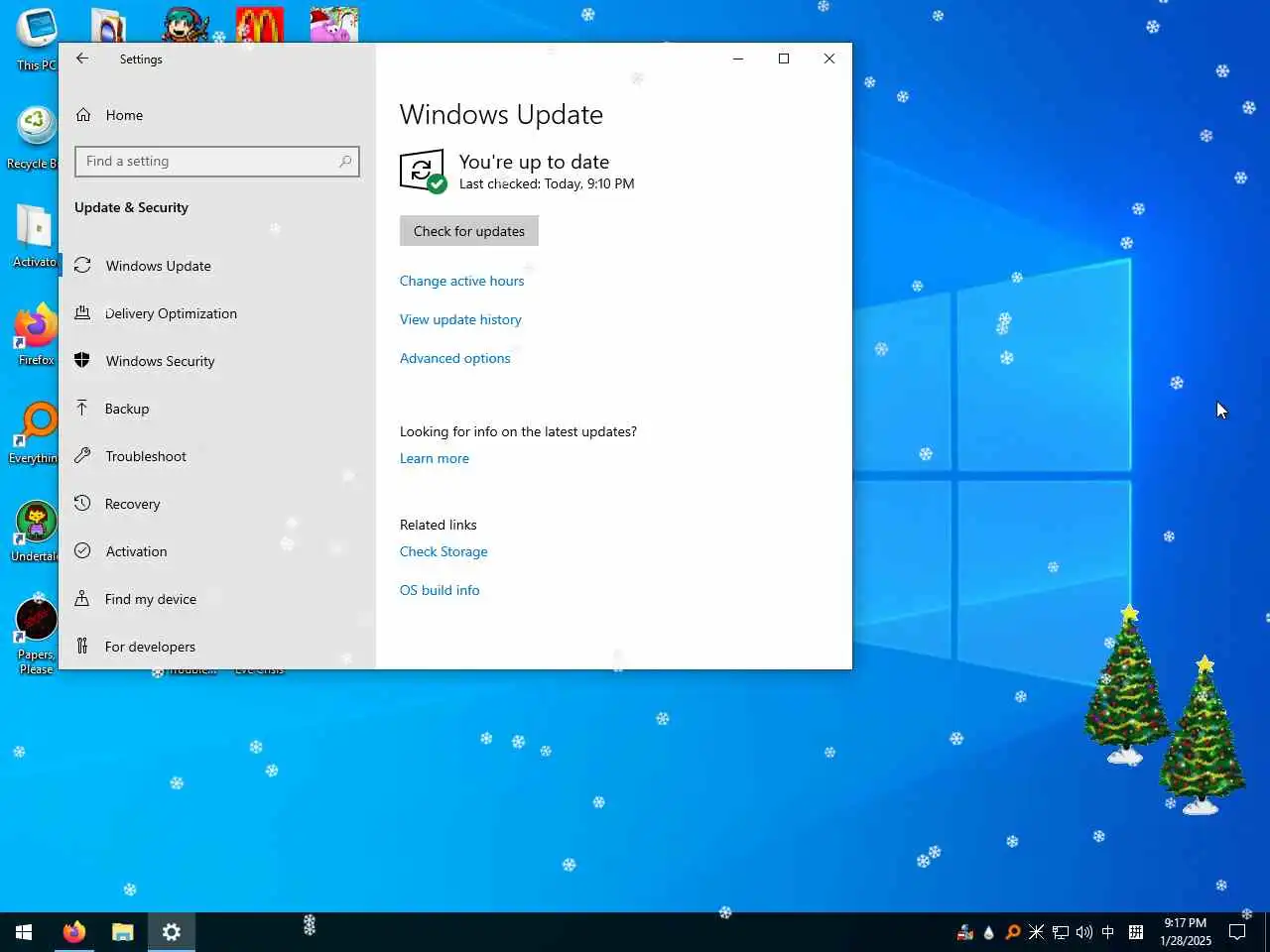
Task: Click the 拼 Pinyin IME tray icon
Action: pos(1136,932)
